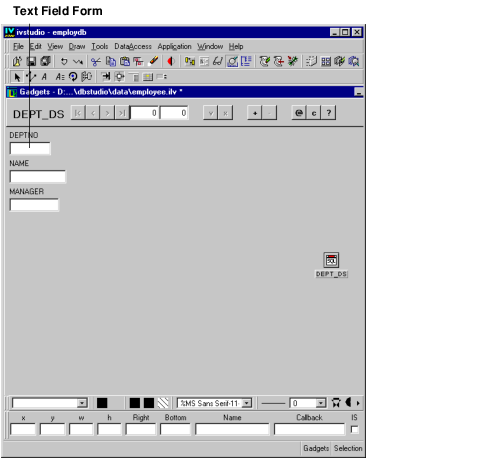This screenshot has height=465, width=492.
Task: Click the plus insert row navigator button
Action: (255, 113)
